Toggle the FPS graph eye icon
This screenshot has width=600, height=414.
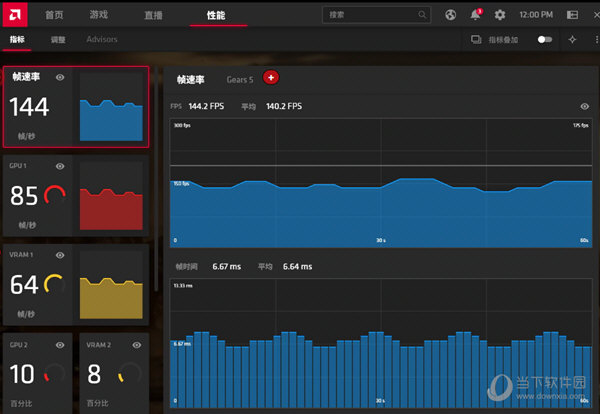[585, 106]
